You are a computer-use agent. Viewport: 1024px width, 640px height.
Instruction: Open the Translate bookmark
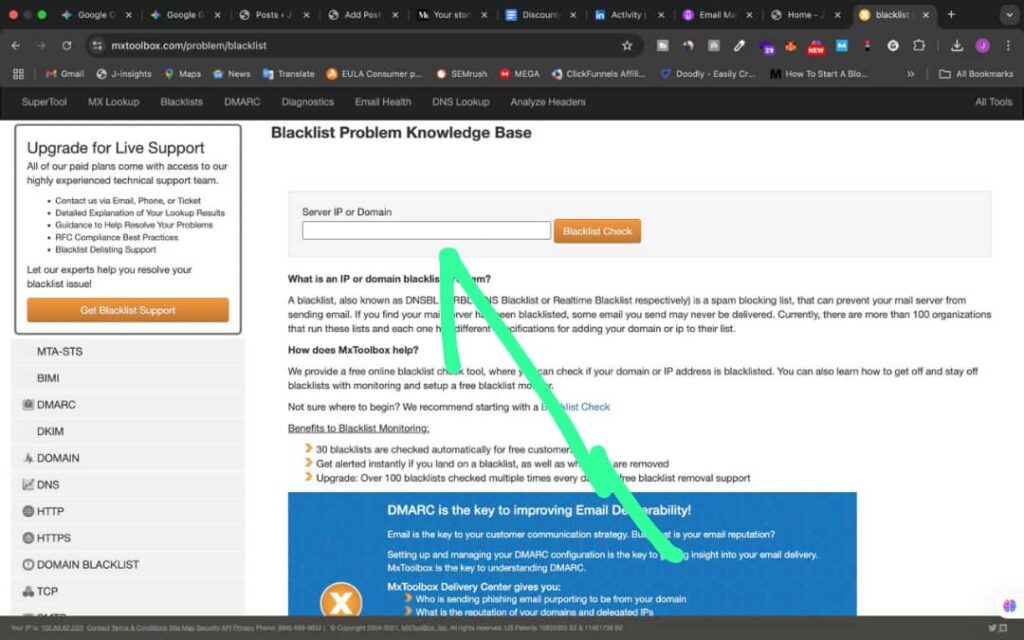pos(288,74)
